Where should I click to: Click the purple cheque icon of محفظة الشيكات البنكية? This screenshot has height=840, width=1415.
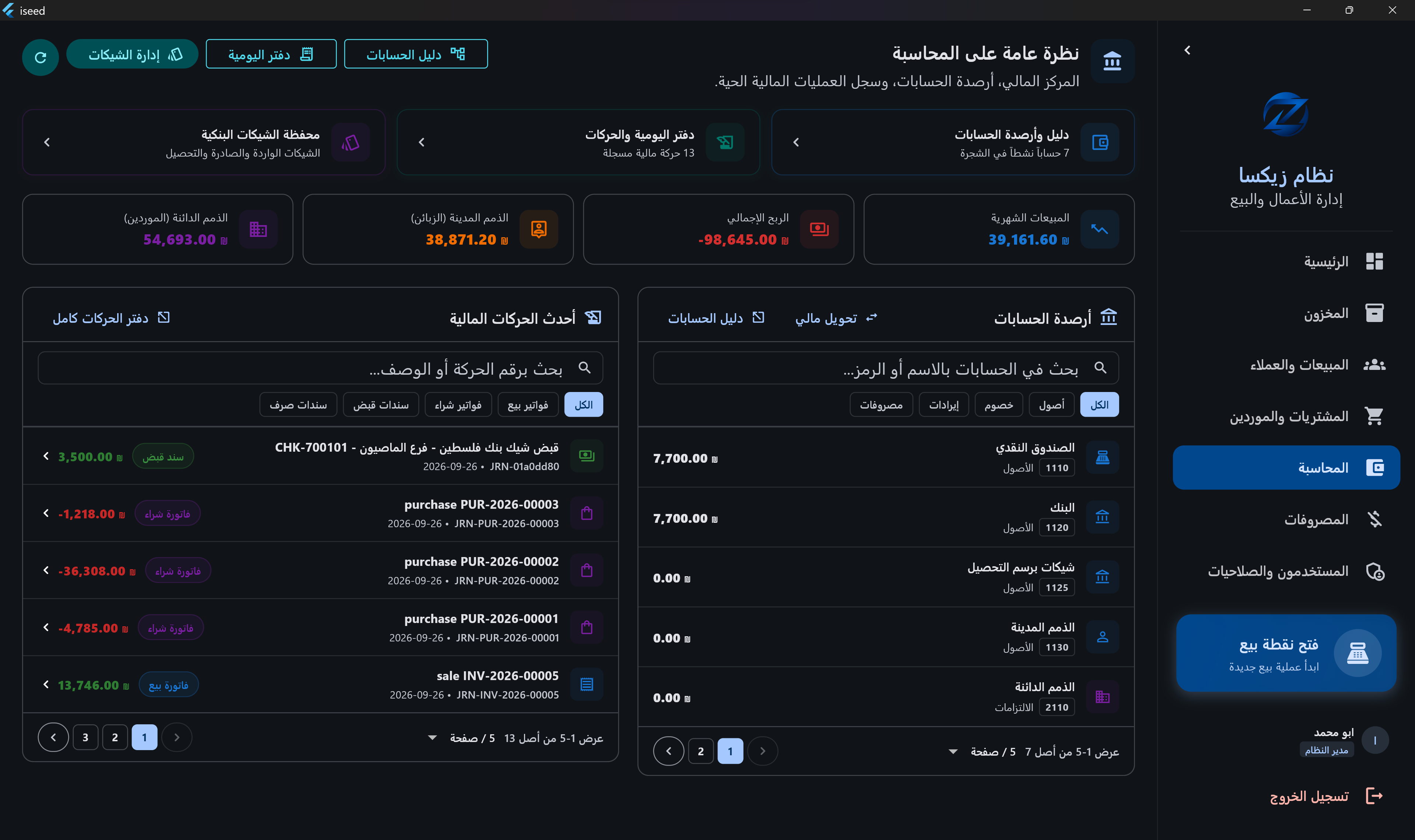[350, 142]
